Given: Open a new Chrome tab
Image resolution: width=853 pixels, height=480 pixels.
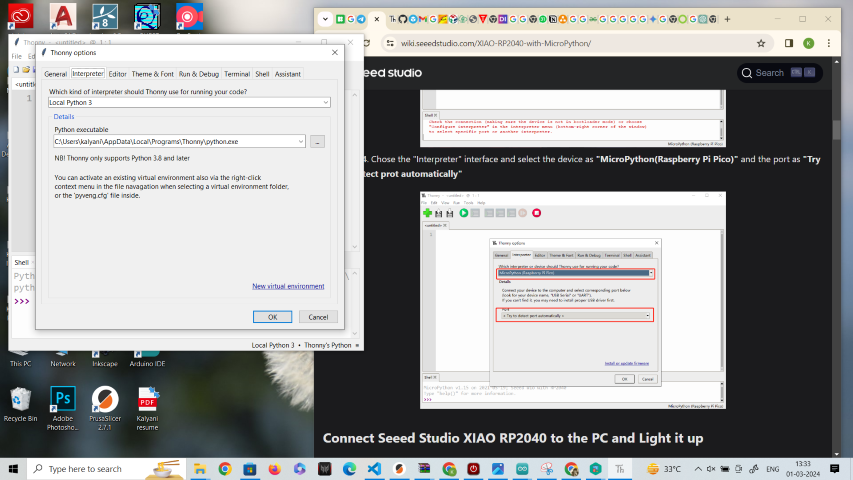Looking at the screenshot, I should click(727, 19).
